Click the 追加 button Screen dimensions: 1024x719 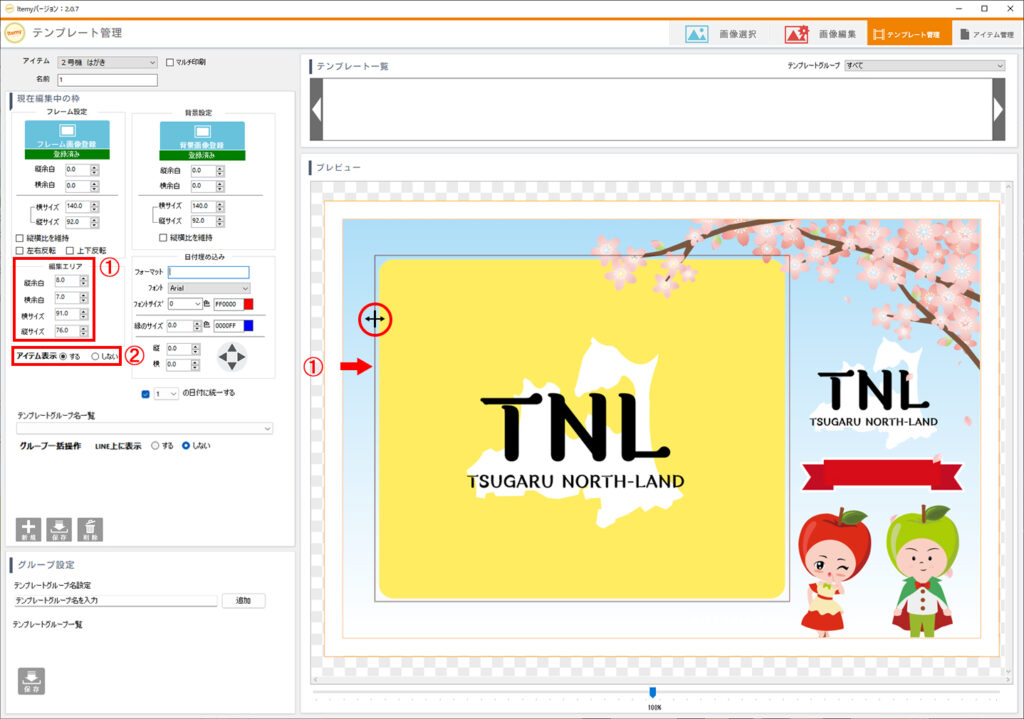243,601
